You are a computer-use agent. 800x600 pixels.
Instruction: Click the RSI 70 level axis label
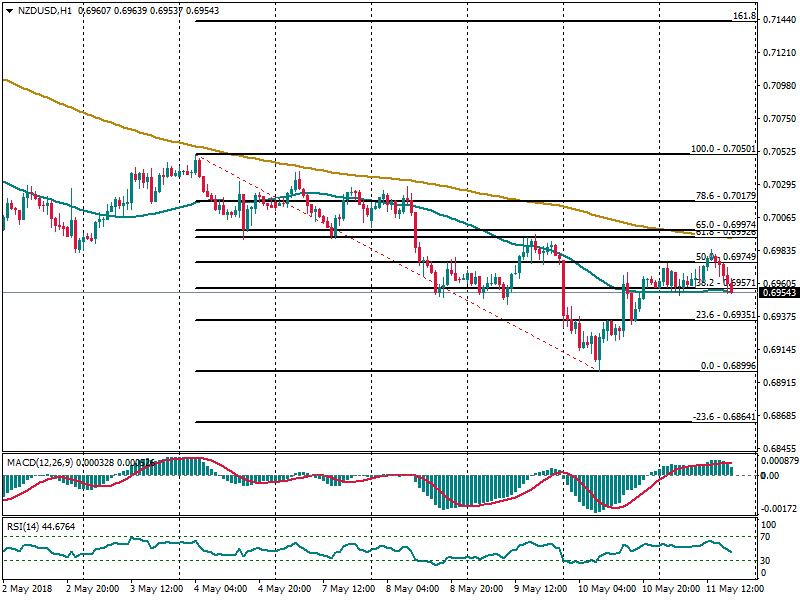(x=768, y=538)
